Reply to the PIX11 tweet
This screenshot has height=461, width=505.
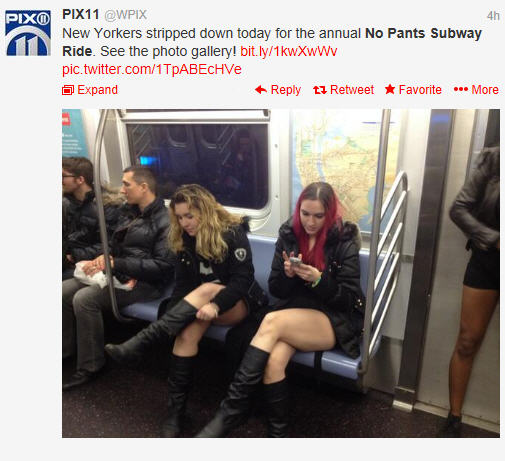[x=278, y=90]
